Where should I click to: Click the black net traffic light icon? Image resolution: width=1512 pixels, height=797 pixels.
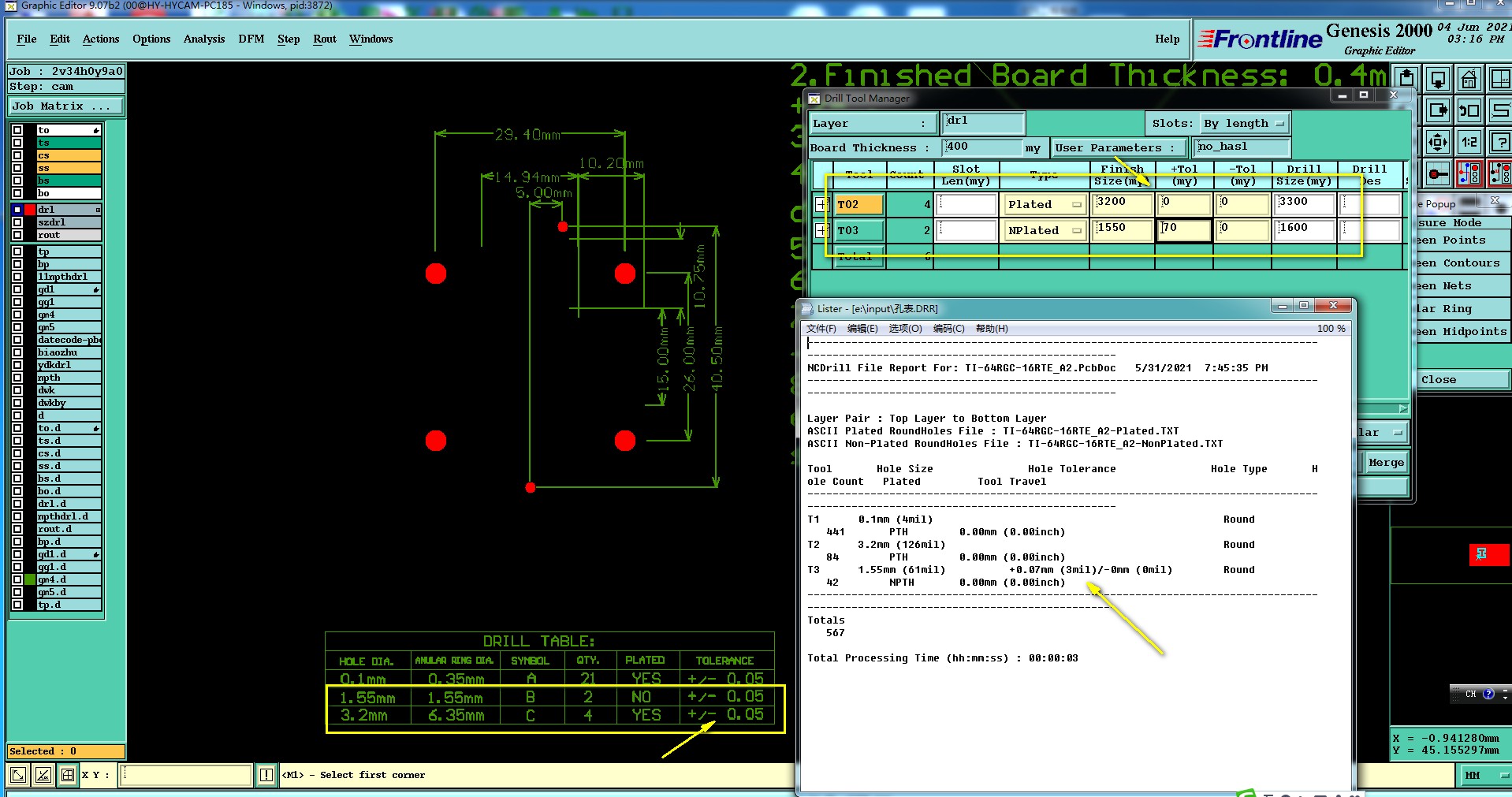(x=1500, y=173)
